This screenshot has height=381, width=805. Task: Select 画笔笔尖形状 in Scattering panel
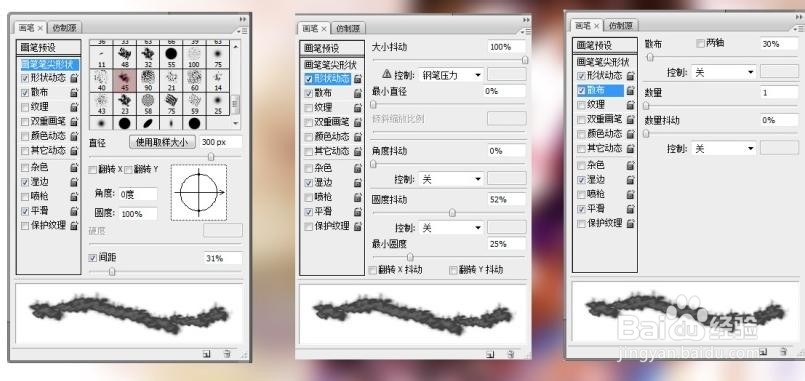click(603, 62)
